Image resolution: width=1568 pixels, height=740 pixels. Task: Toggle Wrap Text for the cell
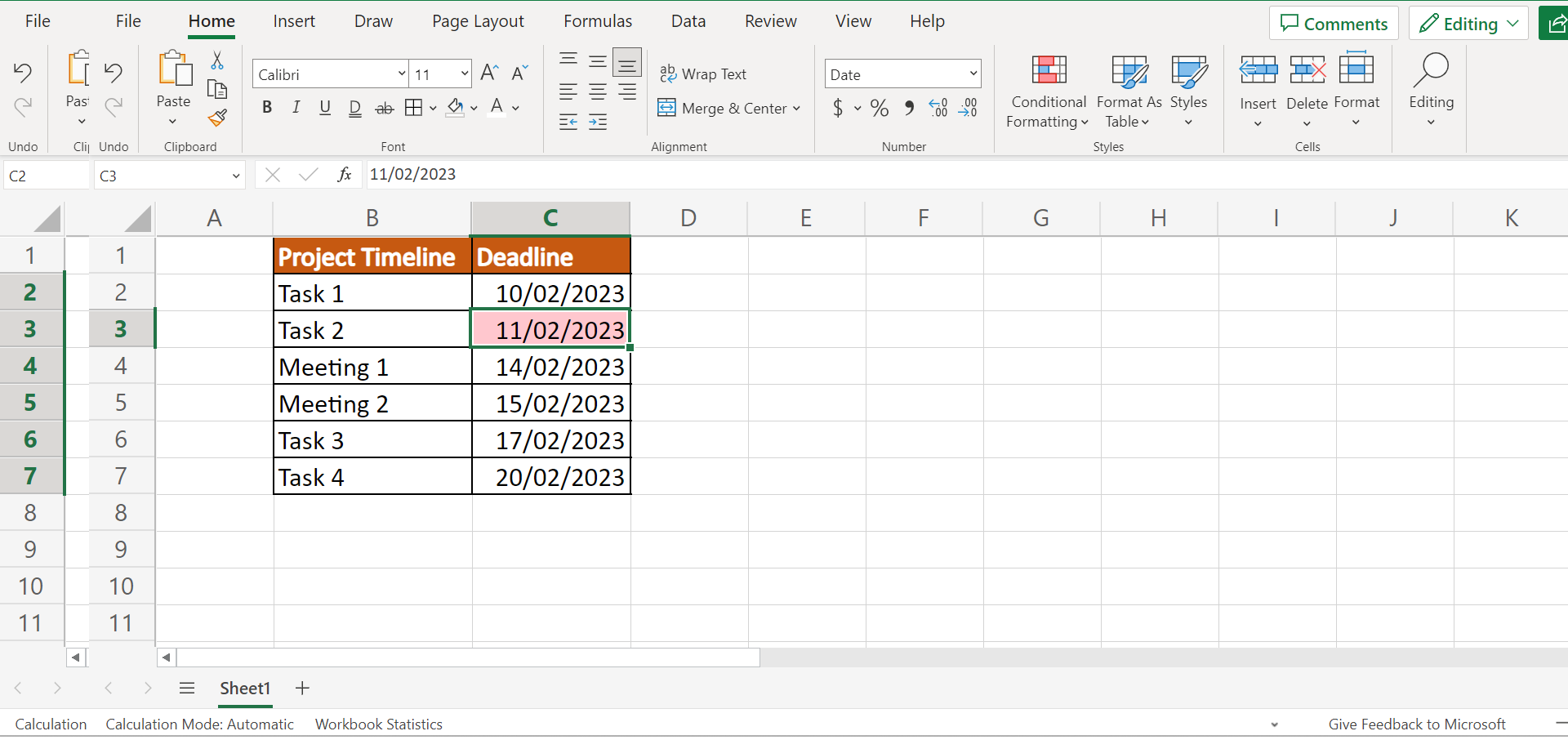[x=703, y=74]
